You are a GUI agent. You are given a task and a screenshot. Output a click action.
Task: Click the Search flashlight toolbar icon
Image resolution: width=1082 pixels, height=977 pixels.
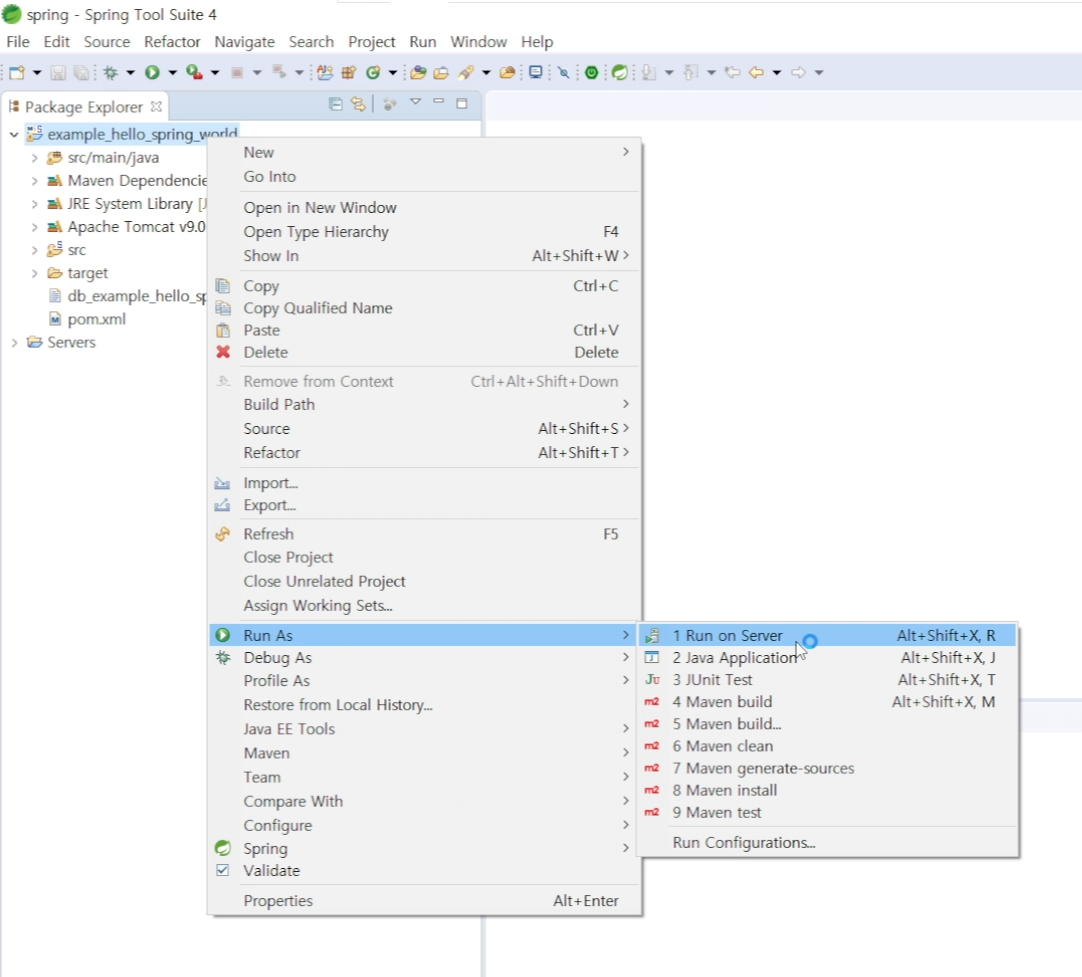tap(466, 72)
